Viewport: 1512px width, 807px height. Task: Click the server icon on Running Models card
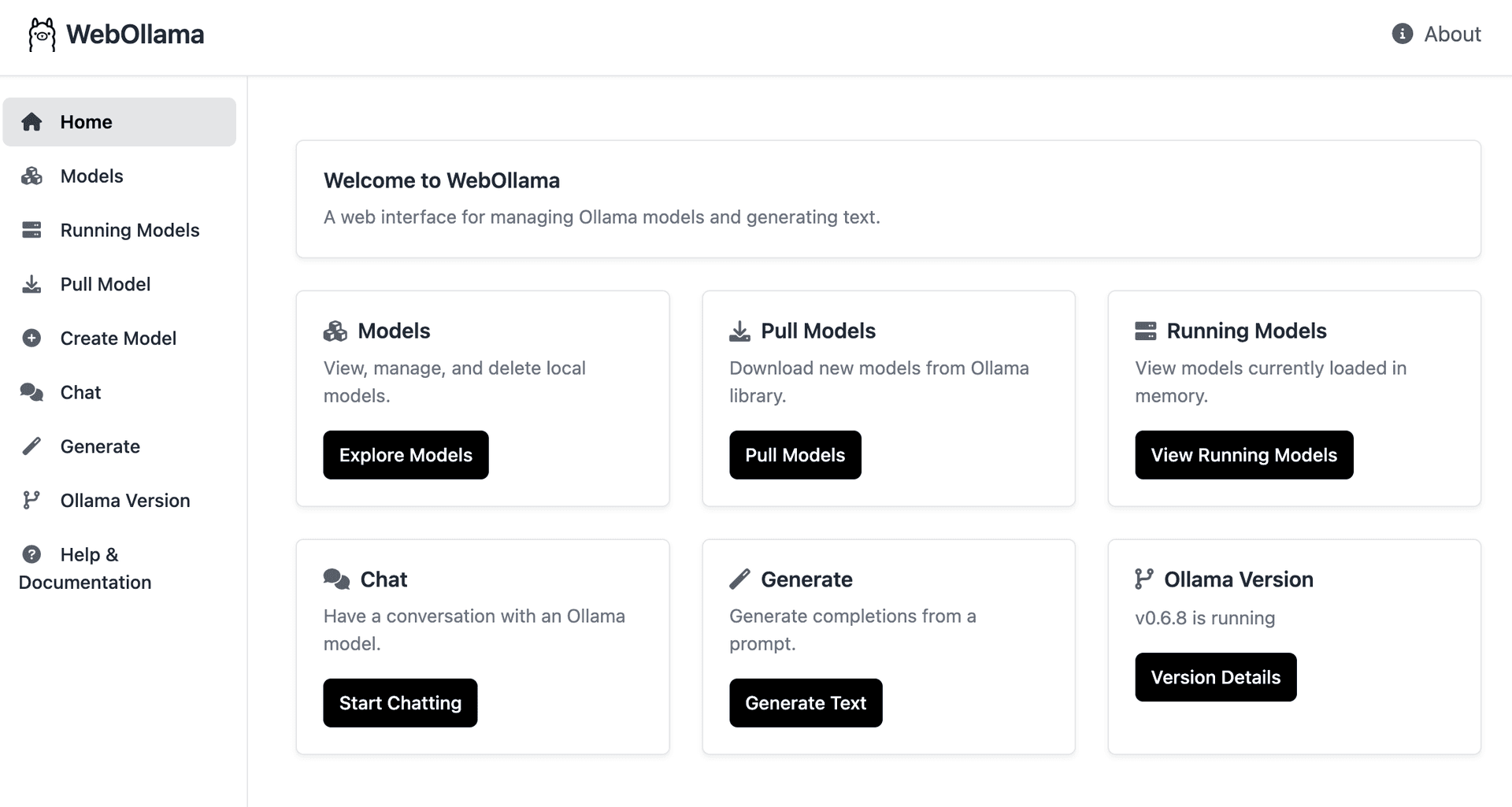tap(1146, 331)
